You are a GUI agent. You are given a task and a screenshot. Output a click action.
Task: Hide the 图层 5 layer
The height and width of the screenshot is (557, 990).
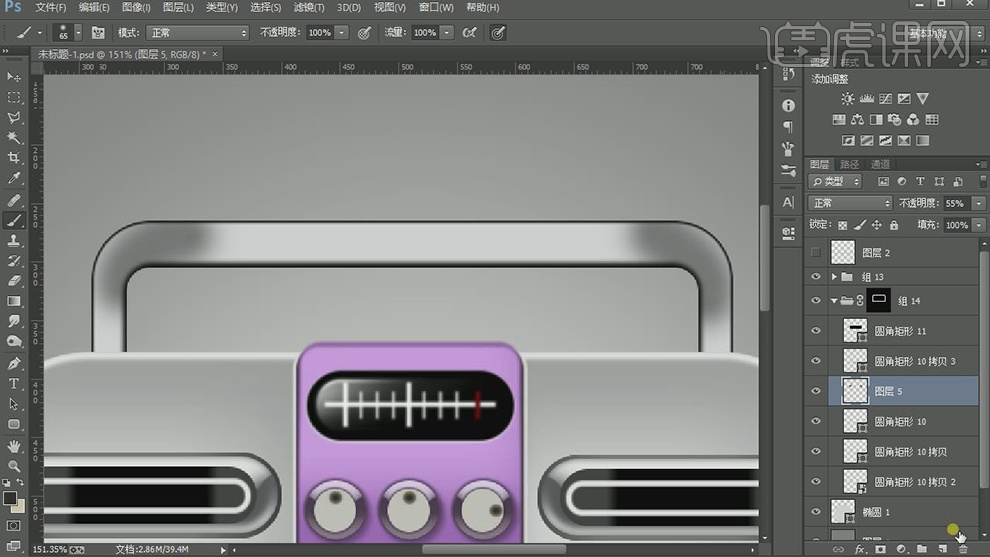816,391
